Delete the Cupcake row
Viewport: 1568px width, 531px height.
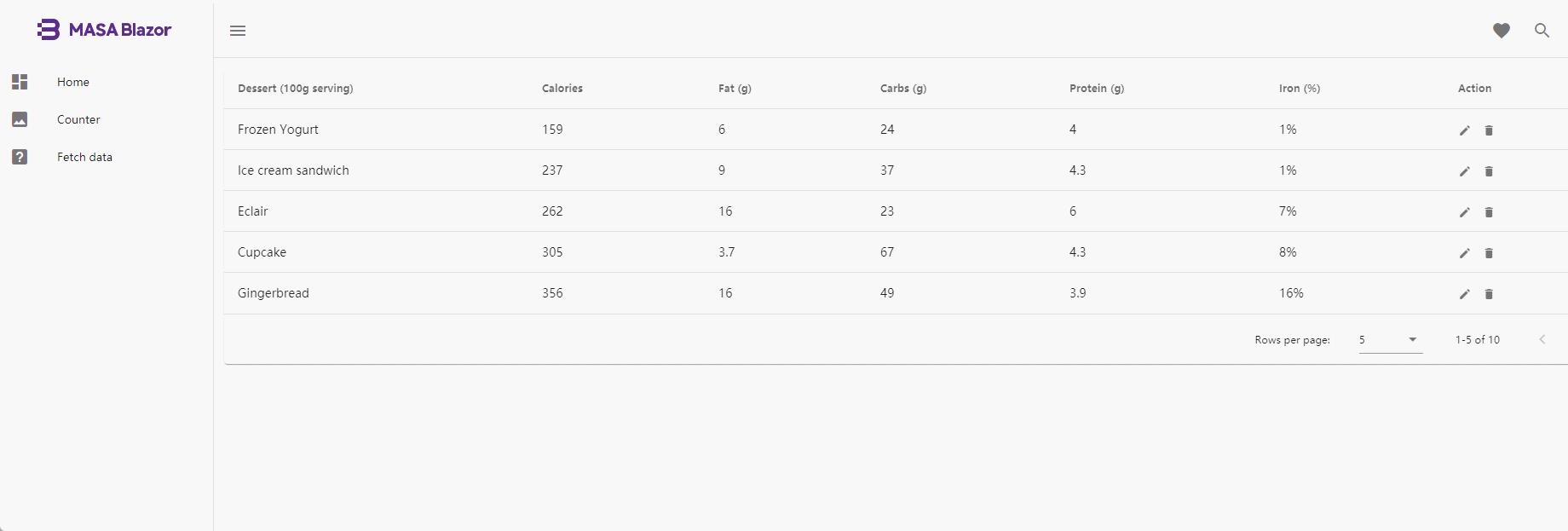click(x=1489, y=253)
